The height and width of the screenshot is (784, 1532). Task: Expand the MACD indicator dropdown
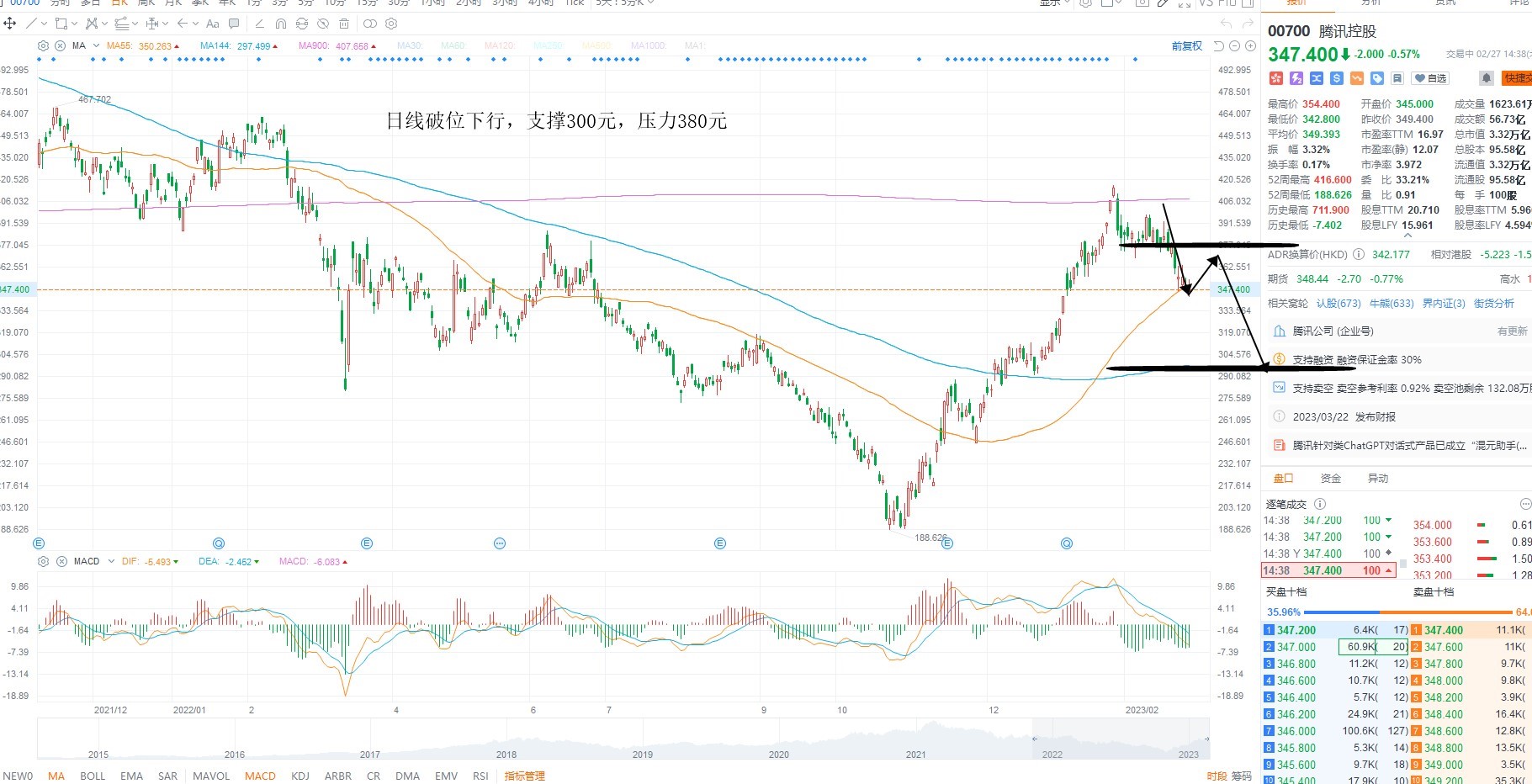(x=111, y=561)
